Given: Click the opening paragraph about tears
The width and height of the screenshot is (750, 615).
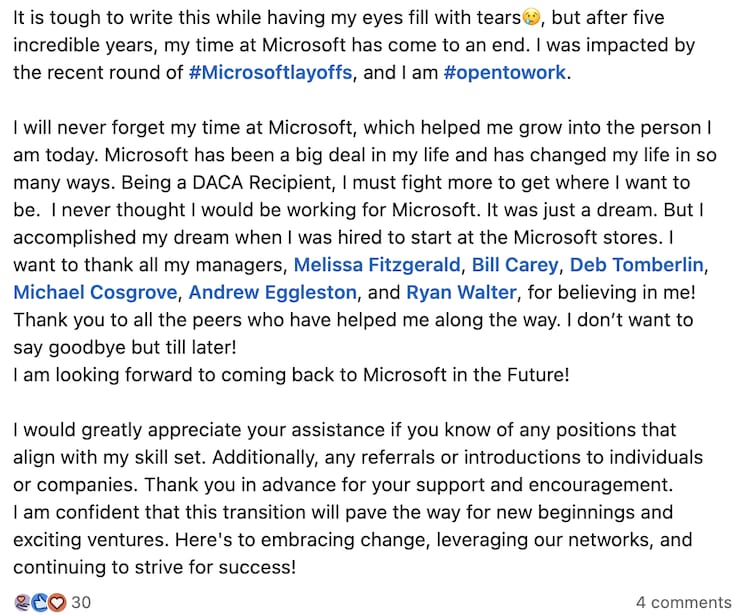Looking at the screenshot, I should pos(300,46).
